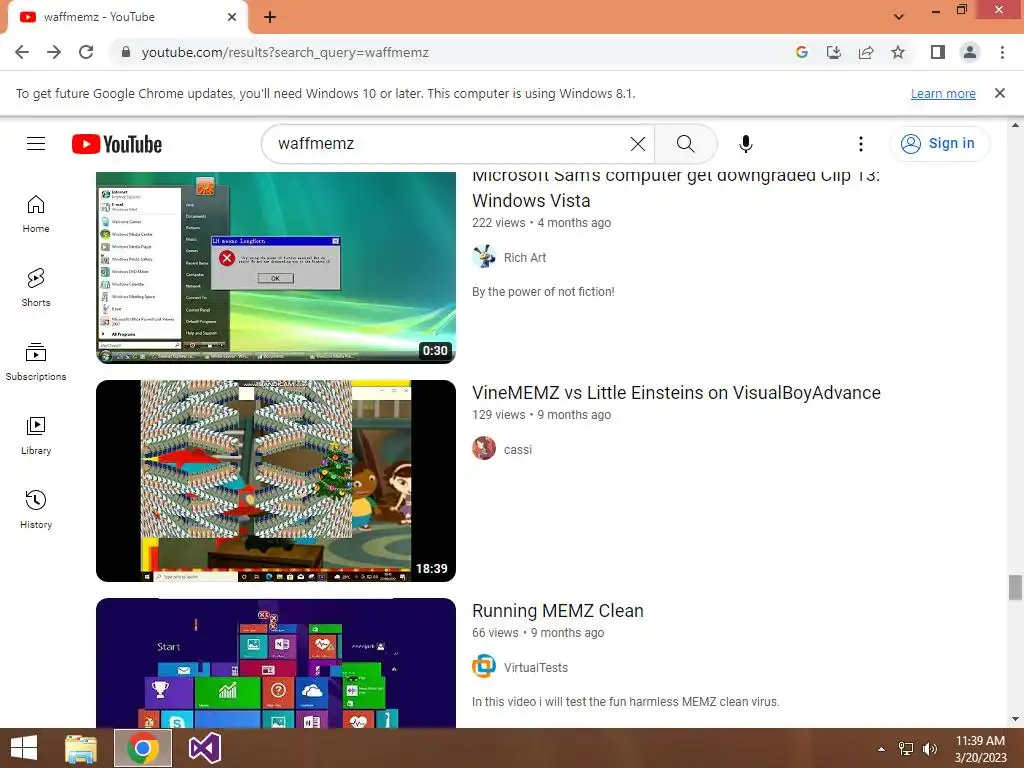The image size is (1024, 768).
Task: Open Home in the sidebar
Action: tap(36, 214)
